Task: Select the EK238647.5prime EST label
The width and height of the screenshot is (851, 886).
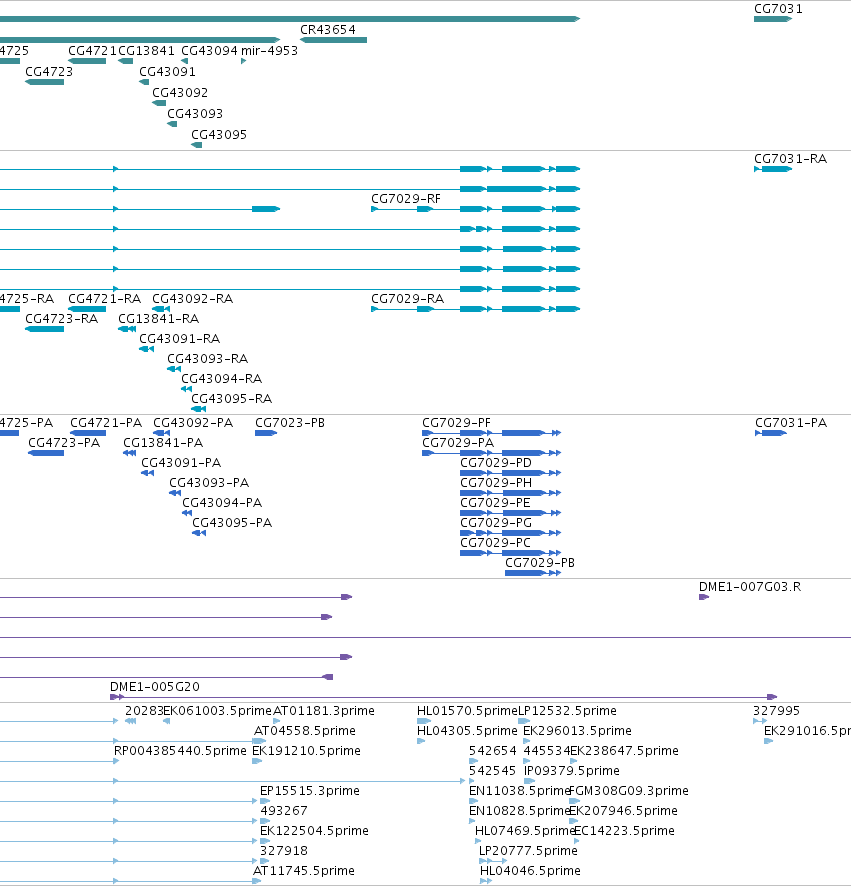Action: [x=624, y=751]
